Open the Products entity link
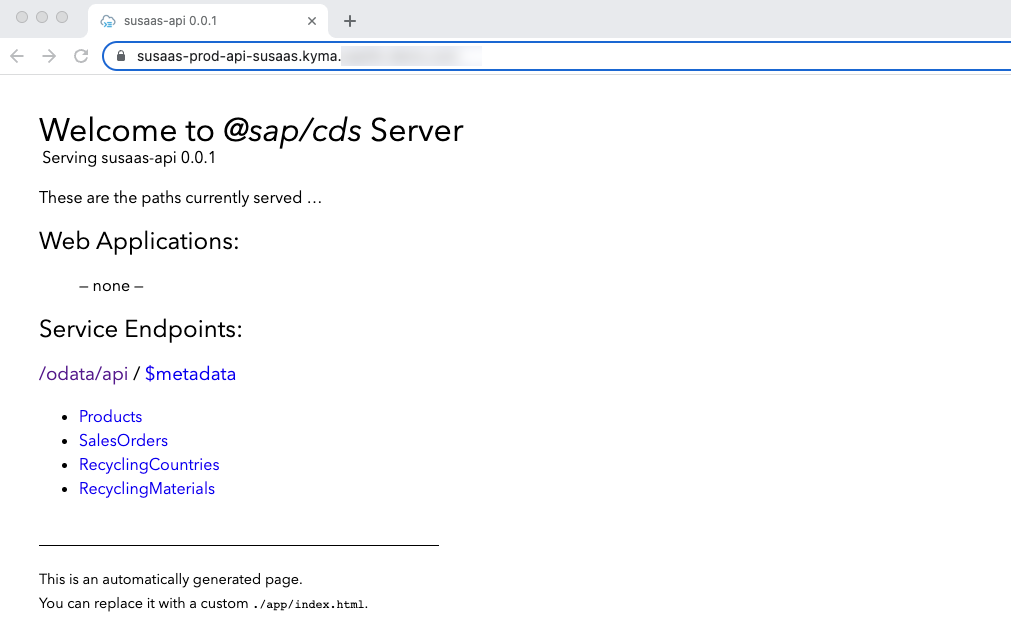This screenshot has height=633, width=1011. (x=110, y=416)
